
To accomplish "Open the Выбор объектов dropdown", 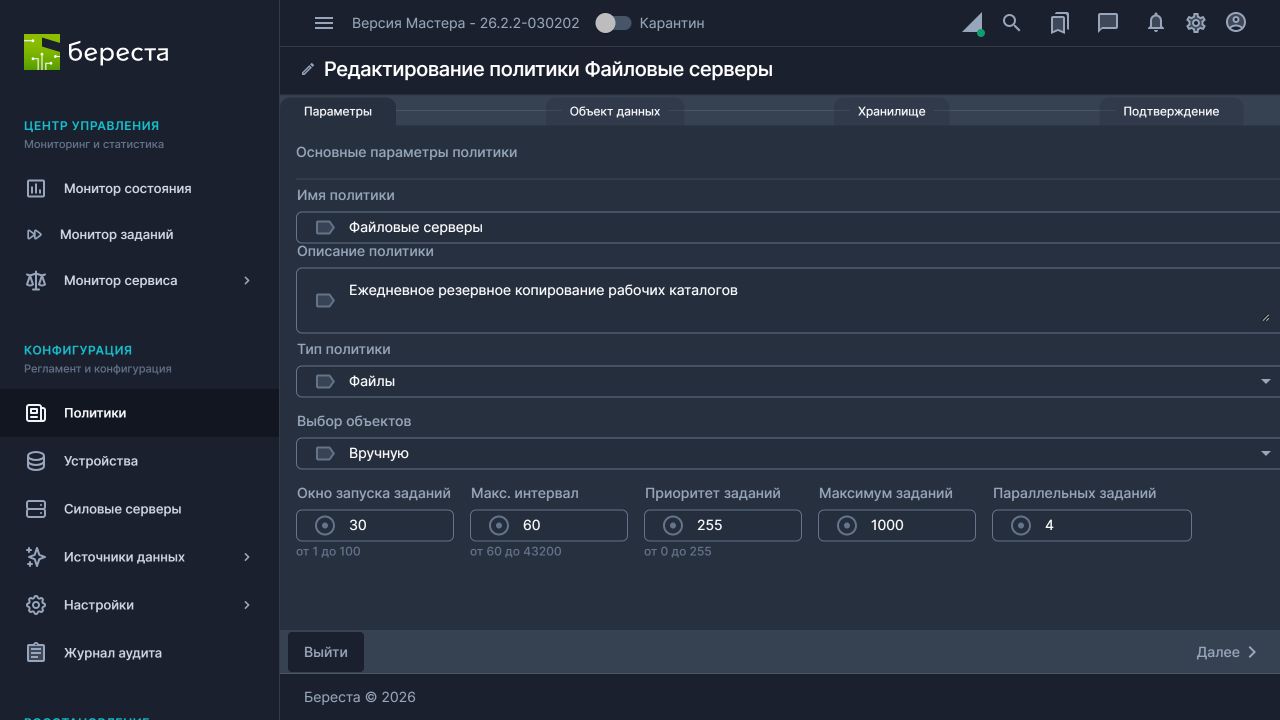I will tap(788, 453).
